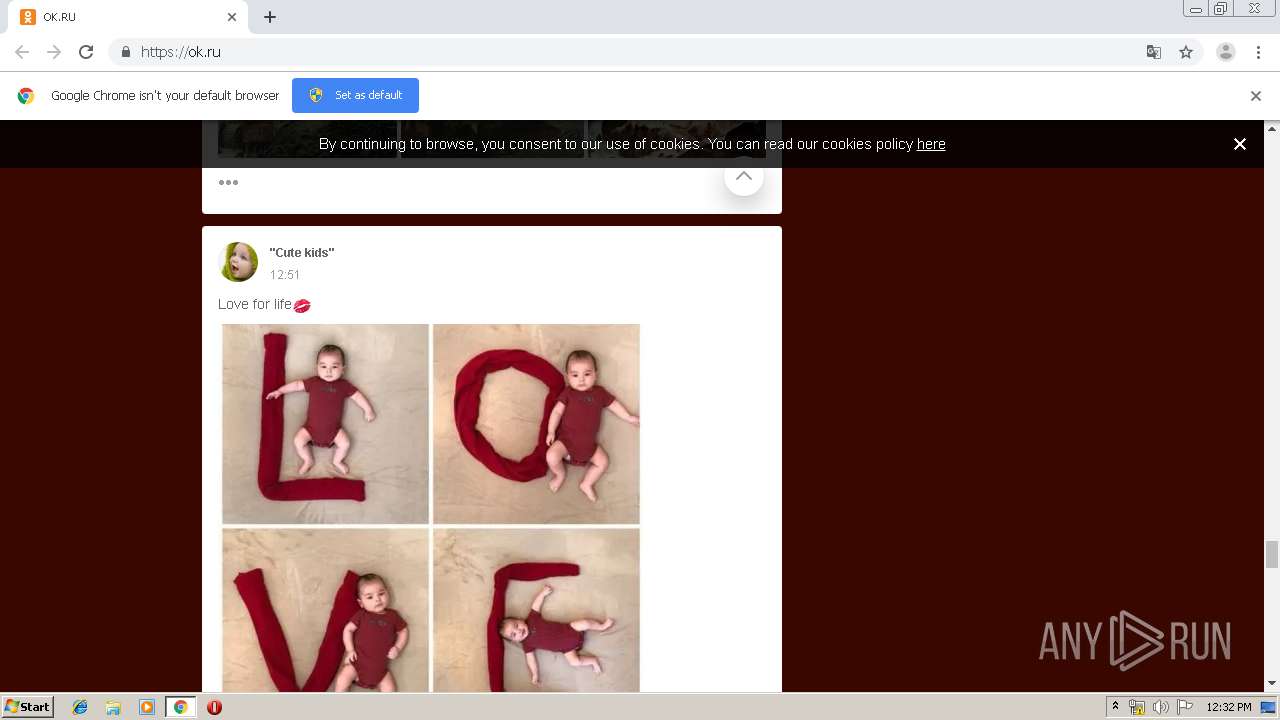
Task: Click the taskbar clock 12:32 PM
Action: 1229,707
